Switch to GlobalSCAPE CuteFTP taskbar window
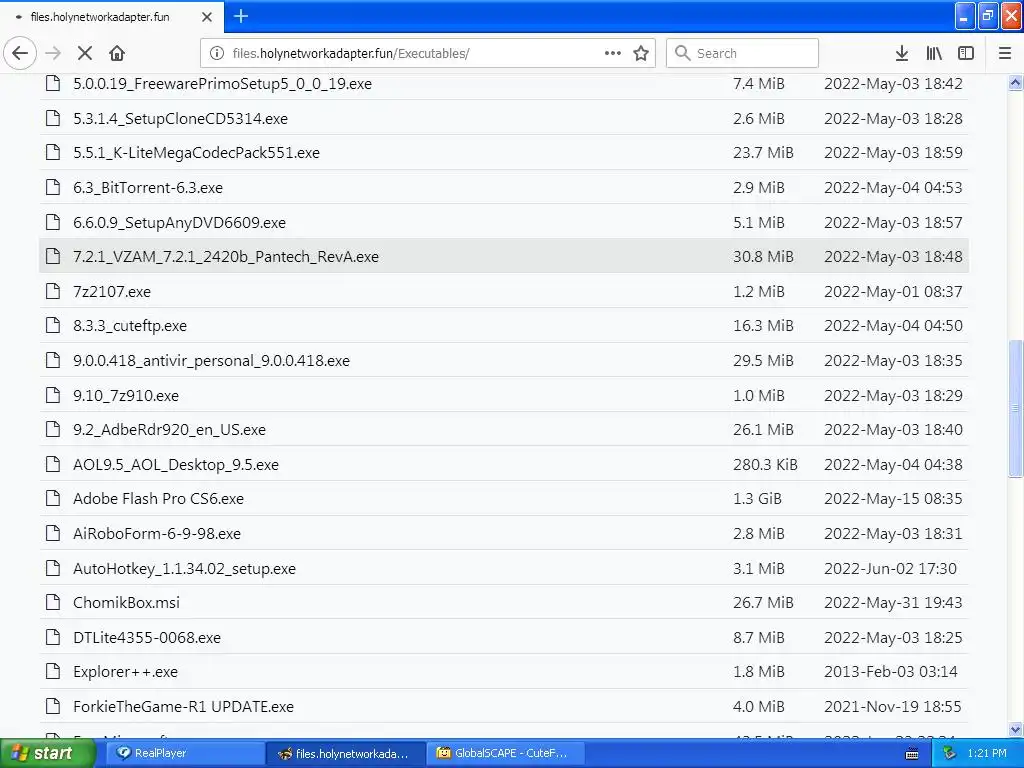 [x=506, y=753]
